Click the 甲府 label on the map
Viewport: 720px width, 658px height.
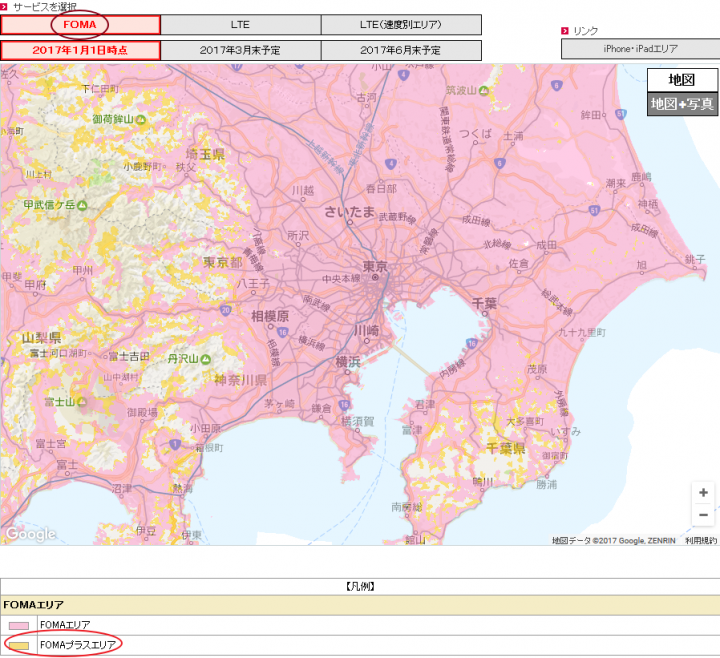pos(36,285)
